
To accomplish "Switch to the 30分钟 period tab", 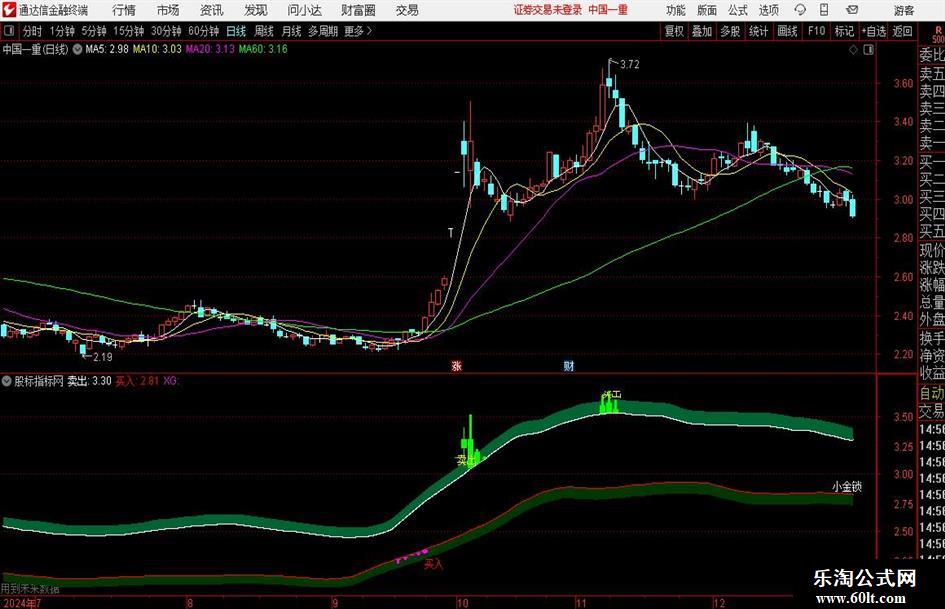I will pos(166,31).
